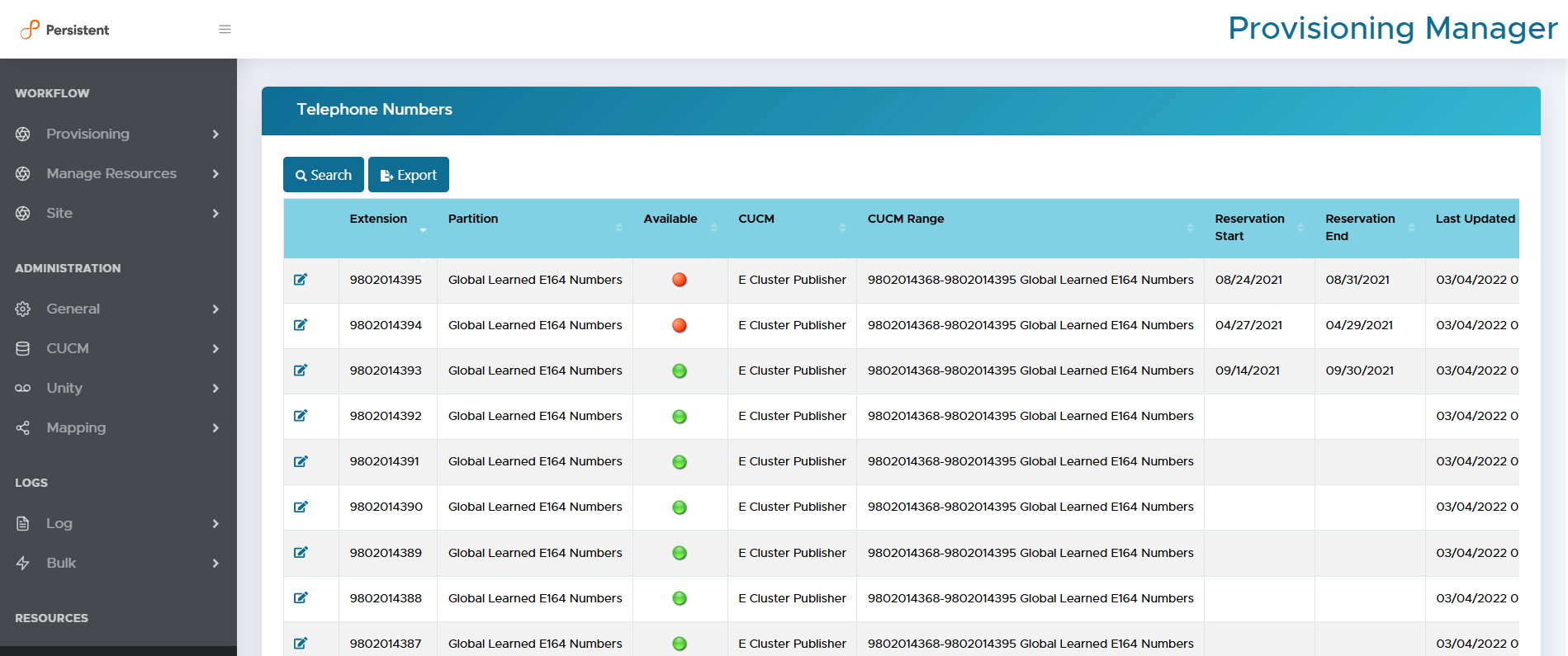
Task: Expand the Site menu chevron
Action: (216, 213)
